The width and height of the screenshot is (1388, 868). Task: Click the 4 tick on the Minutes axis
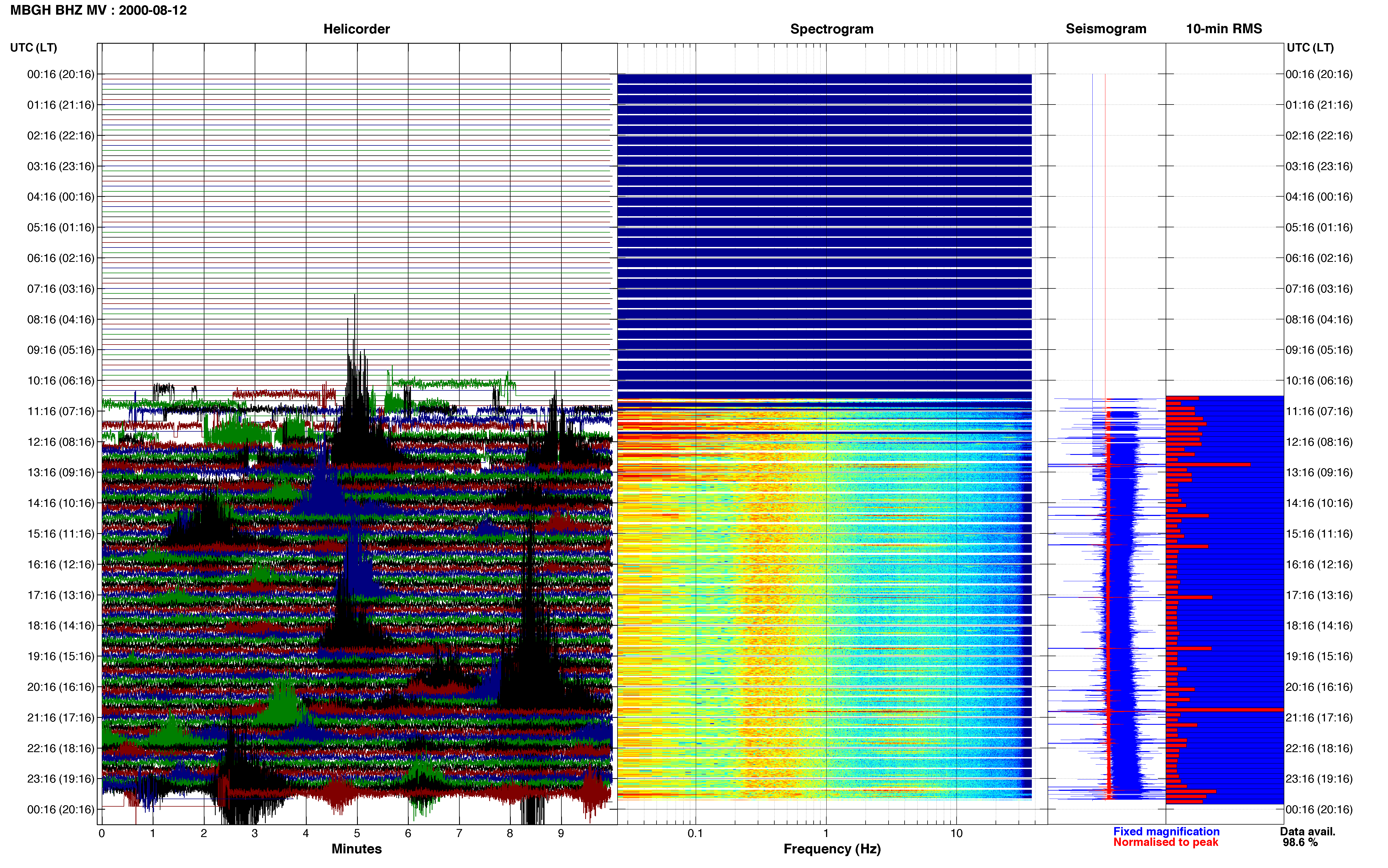point(306,833)
